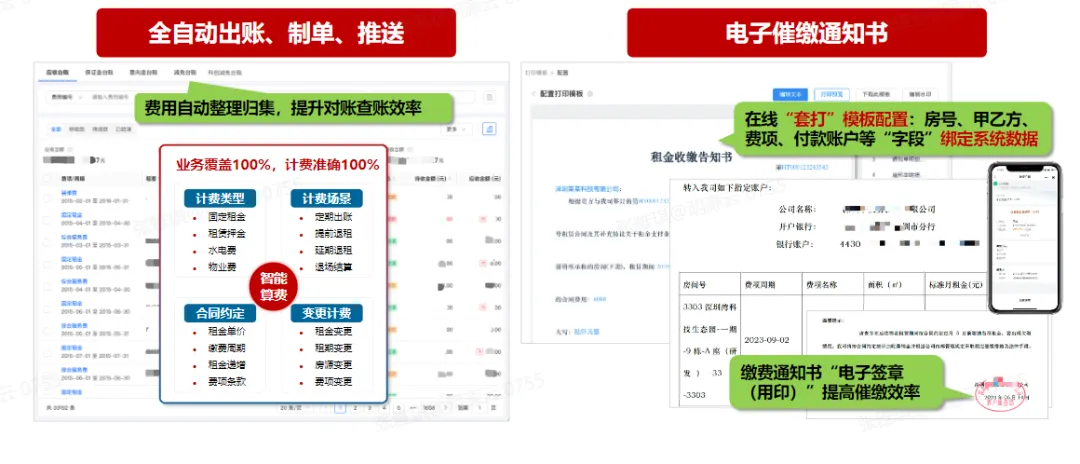This screenshot has height=464, width=1080.
Task: Click the 2023-09-02 fee period cell
Action: 767,339
